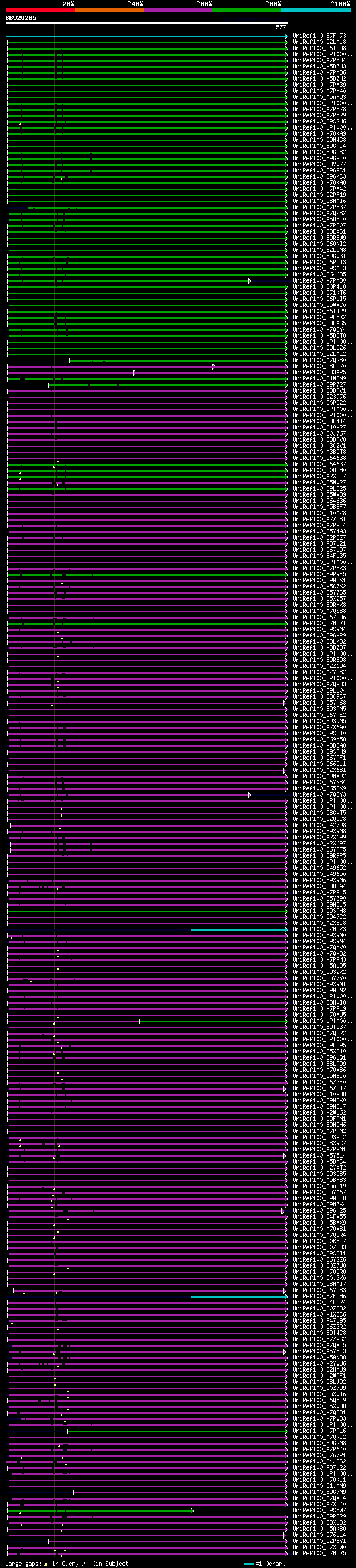Open hit UniRef100_A5ALQ5
Image resolution: width=356 pixels, height=1568 pixels.
tap(319, 966)
